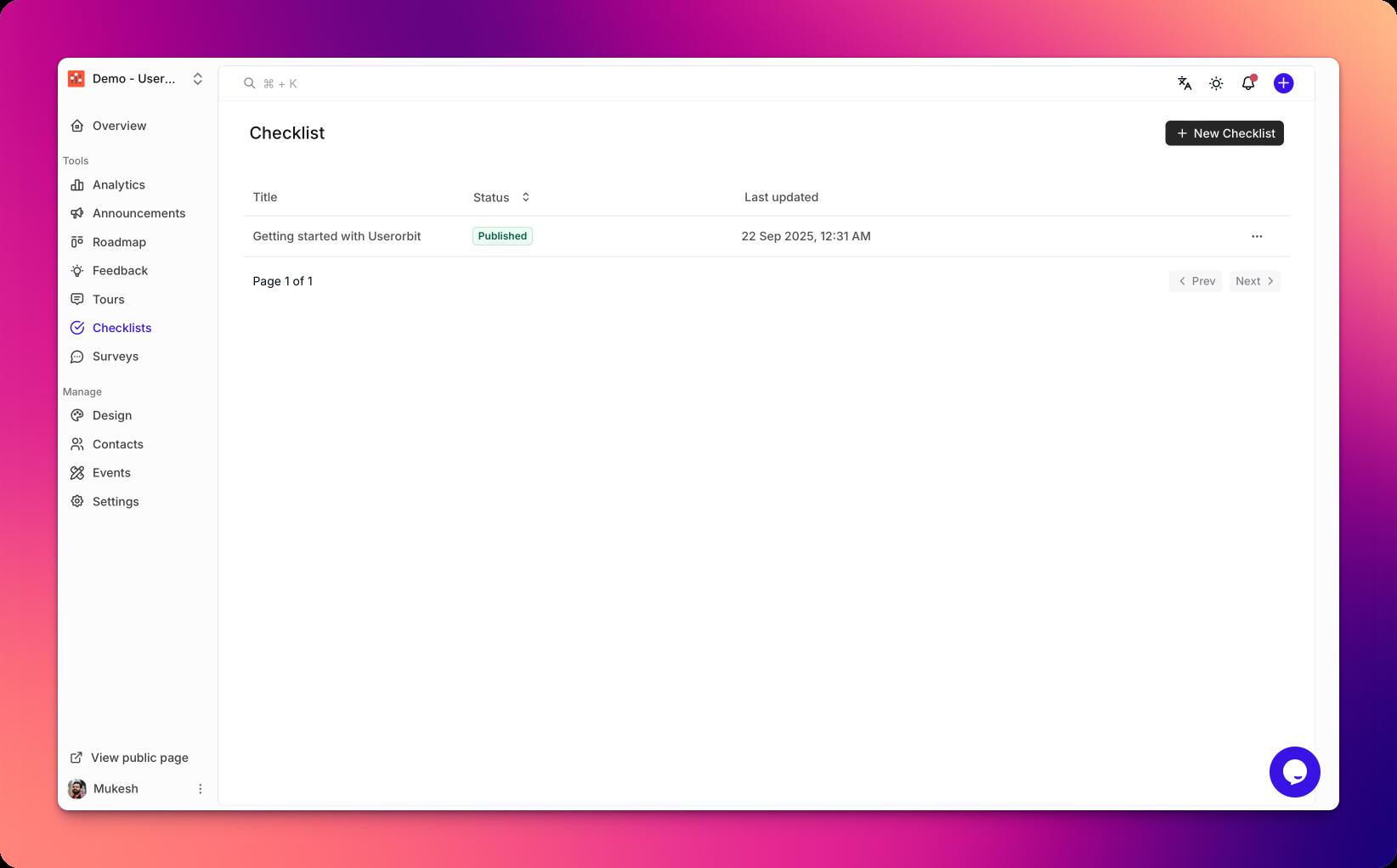Go to Announcements megaphone item
The width and height of the screenshot is (1397, 868).
(x=138, y=213)
